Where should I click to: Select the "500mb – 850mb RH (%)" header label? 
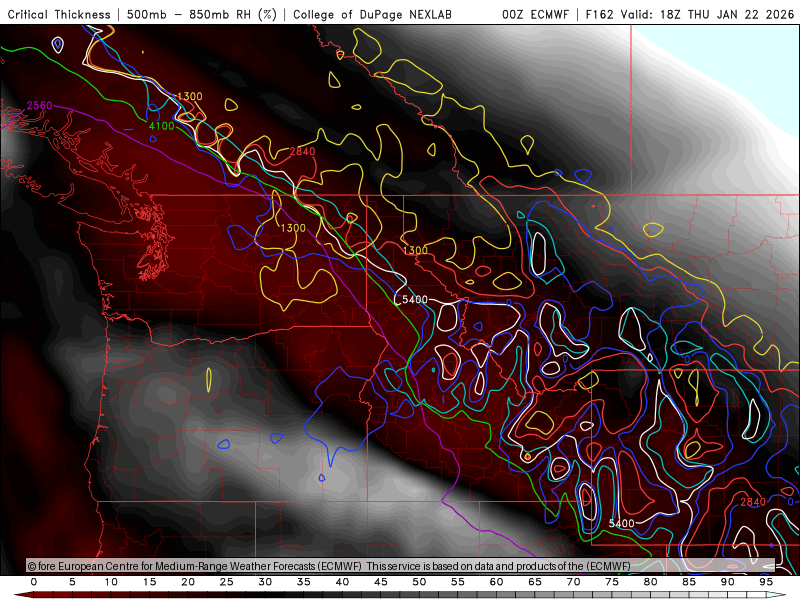(202, 15)
